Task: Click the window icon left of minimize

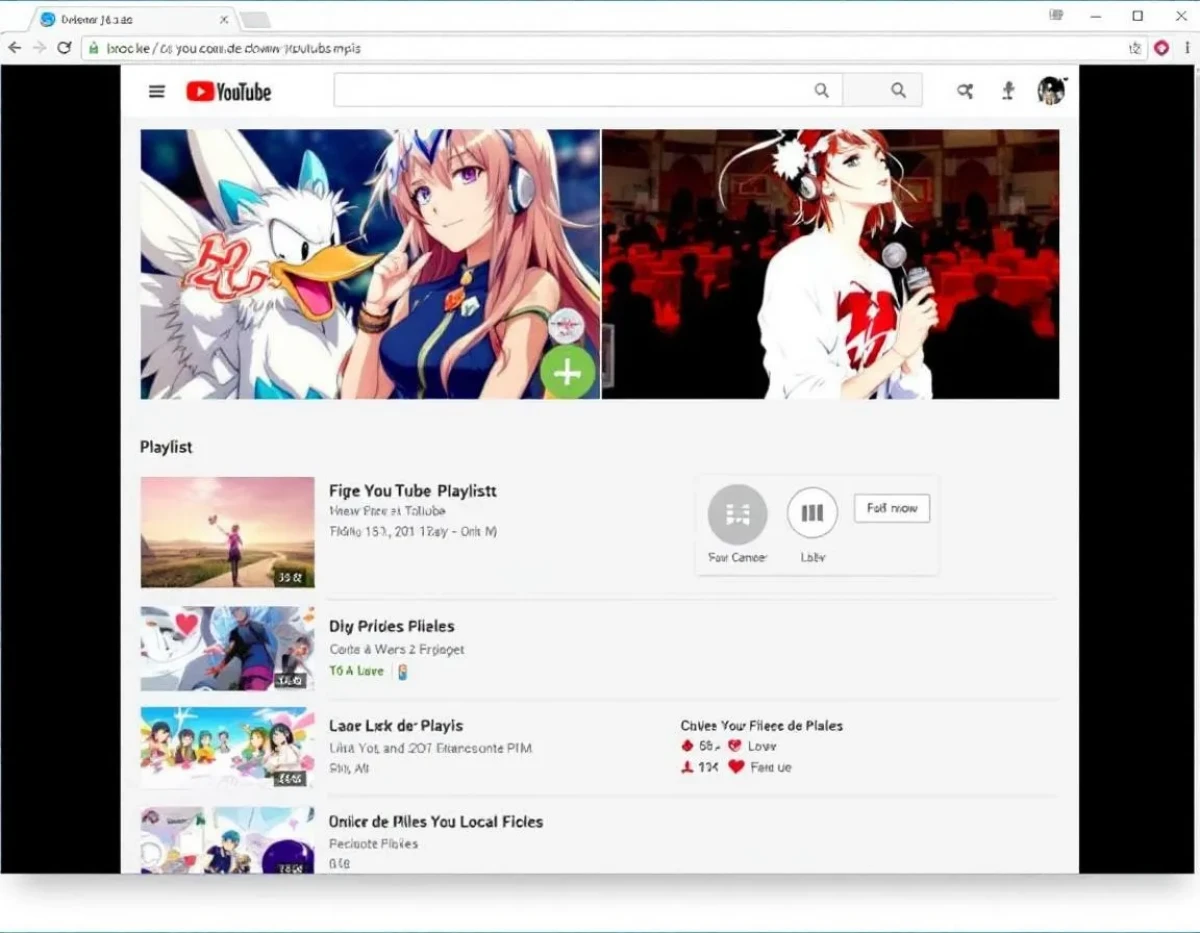Action: 1056,15
